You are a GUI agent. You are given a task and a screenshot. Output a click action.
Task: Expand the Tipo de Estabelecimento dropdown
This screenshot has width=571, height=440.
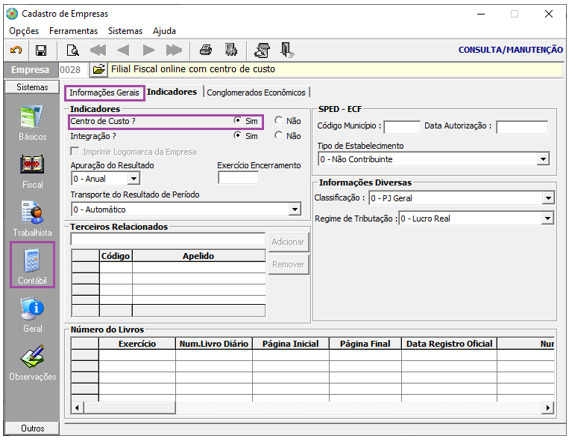pyautogui.click(x=543, y=159)
